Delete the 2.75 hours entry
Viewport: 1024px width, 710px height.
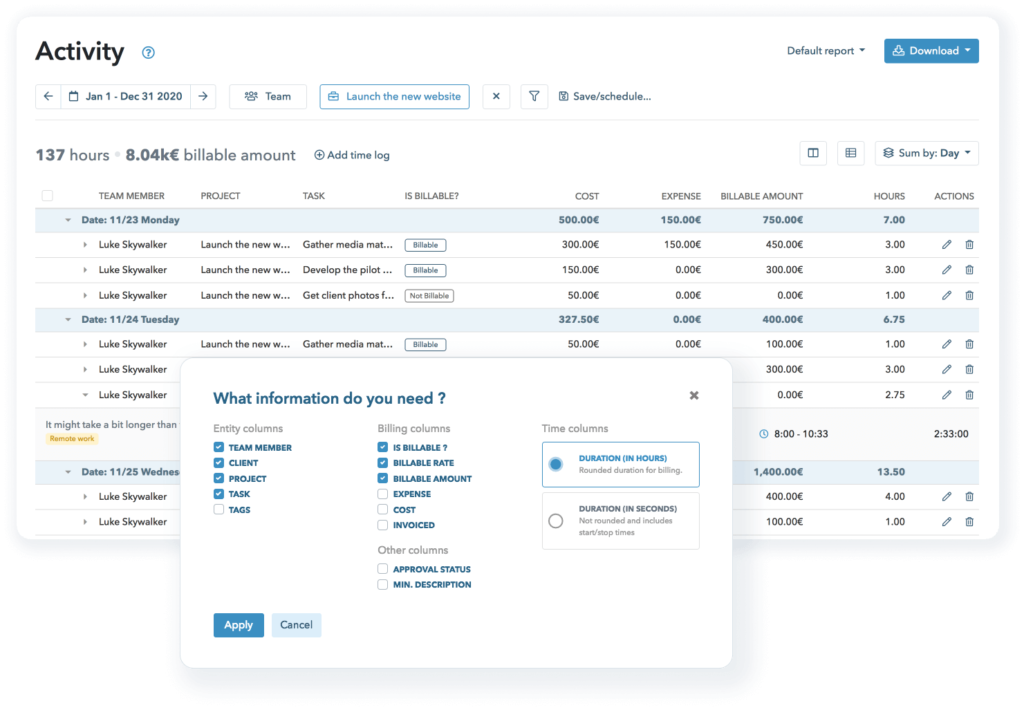point(969,395)
